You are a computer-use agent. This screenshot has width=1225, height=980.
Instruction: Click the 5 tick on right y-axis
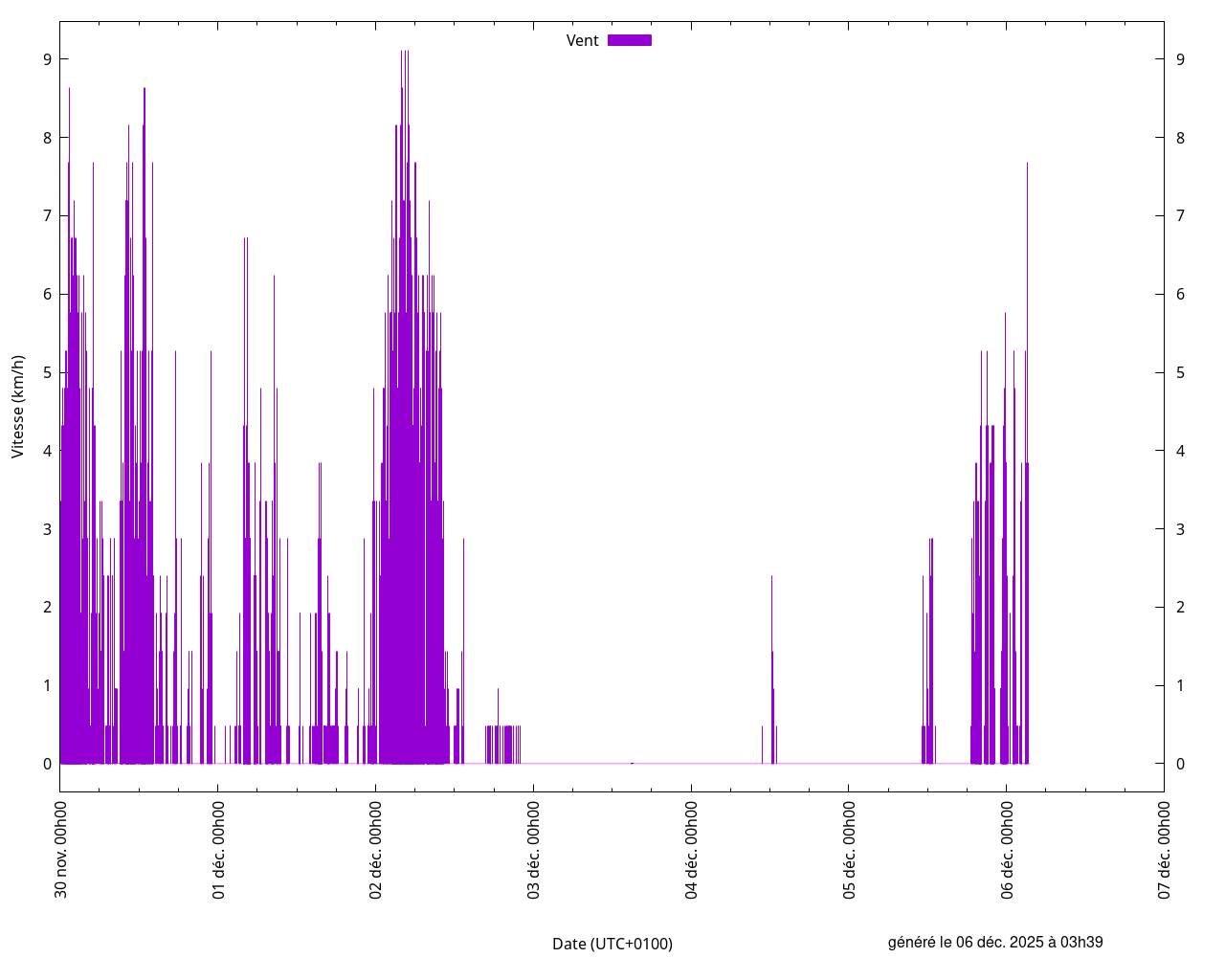pyautogui.click(x=1180, y=372)
